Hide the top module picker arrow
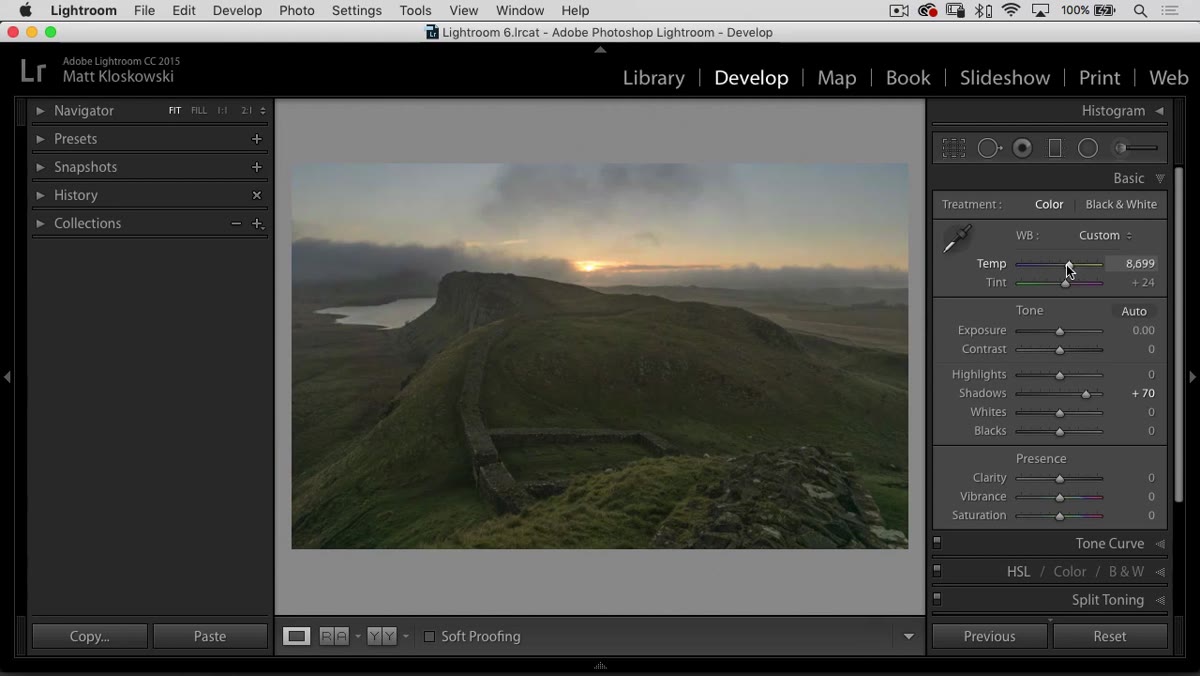 click(x=600, y=49)
